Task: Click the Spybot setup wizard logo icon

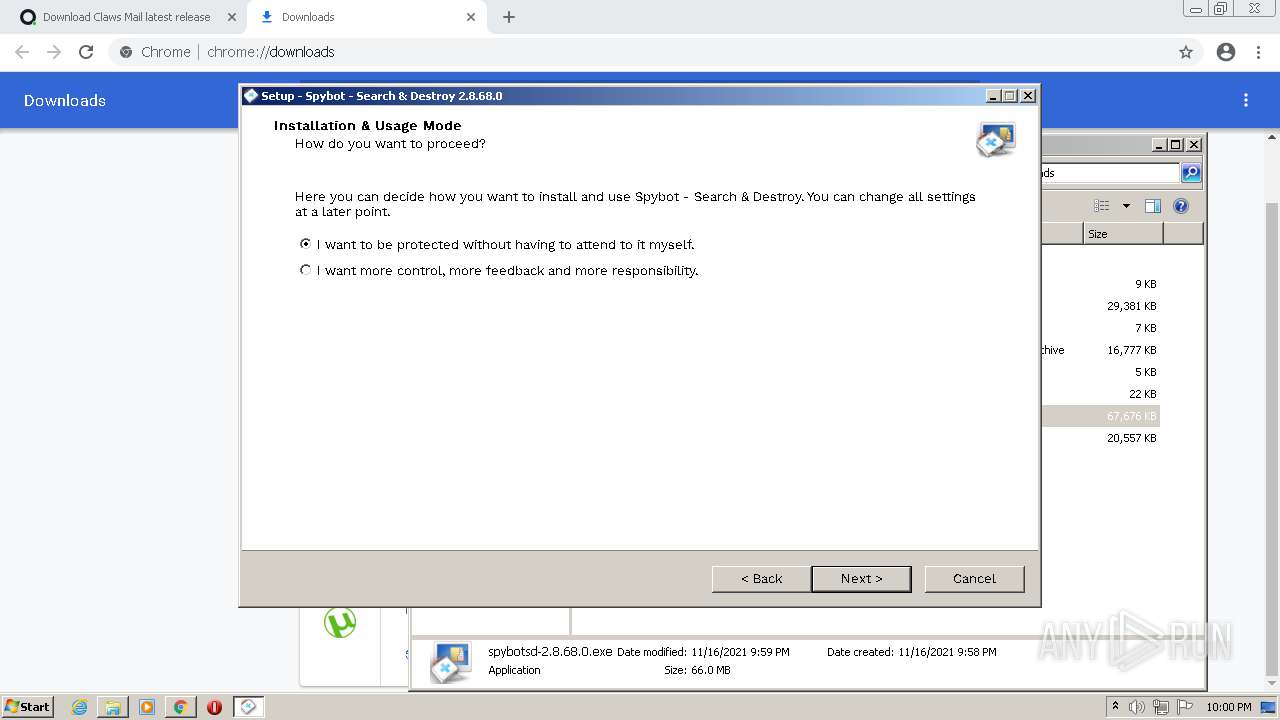Action: pyautogui.click(x=996, y=139)
